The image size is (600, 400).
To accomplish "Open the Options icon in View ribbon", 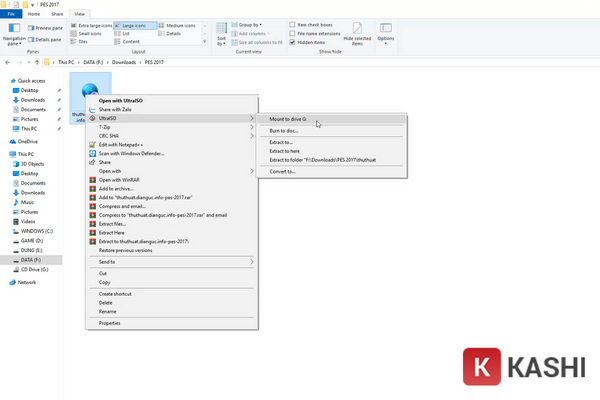I will pyautogui.click(x=386, y=29).
